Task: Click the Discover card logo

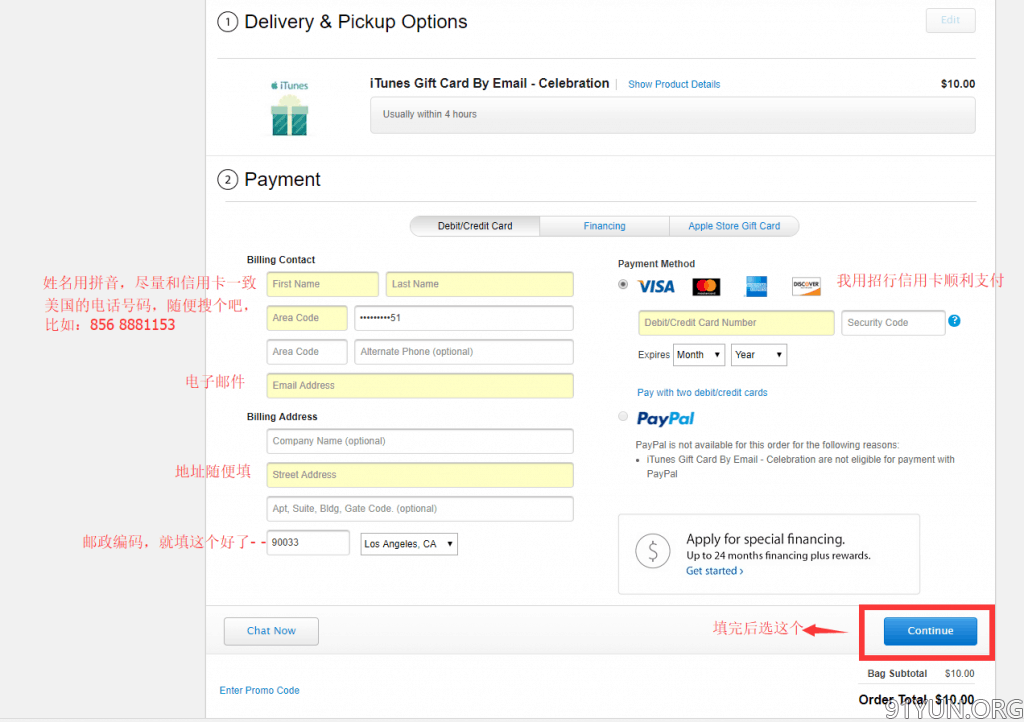Action: [x=806, y=286]
